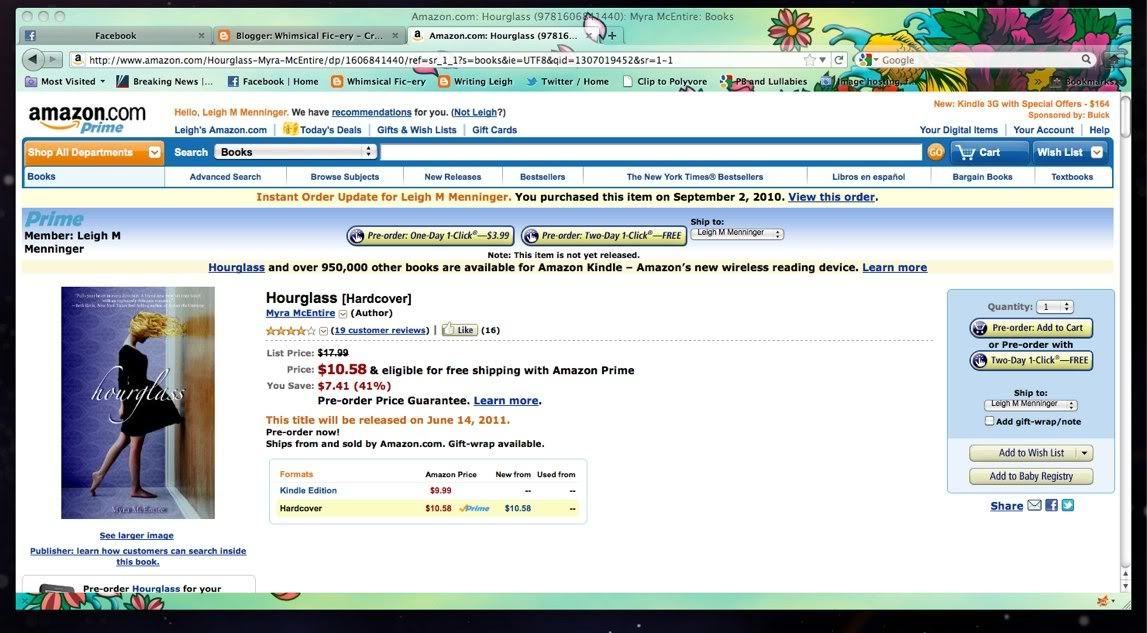Viewport: 1147px width, 633px height.
Task: Click the Hourglass book cover image
Action: pyautogui.click(x=138, y=403)
